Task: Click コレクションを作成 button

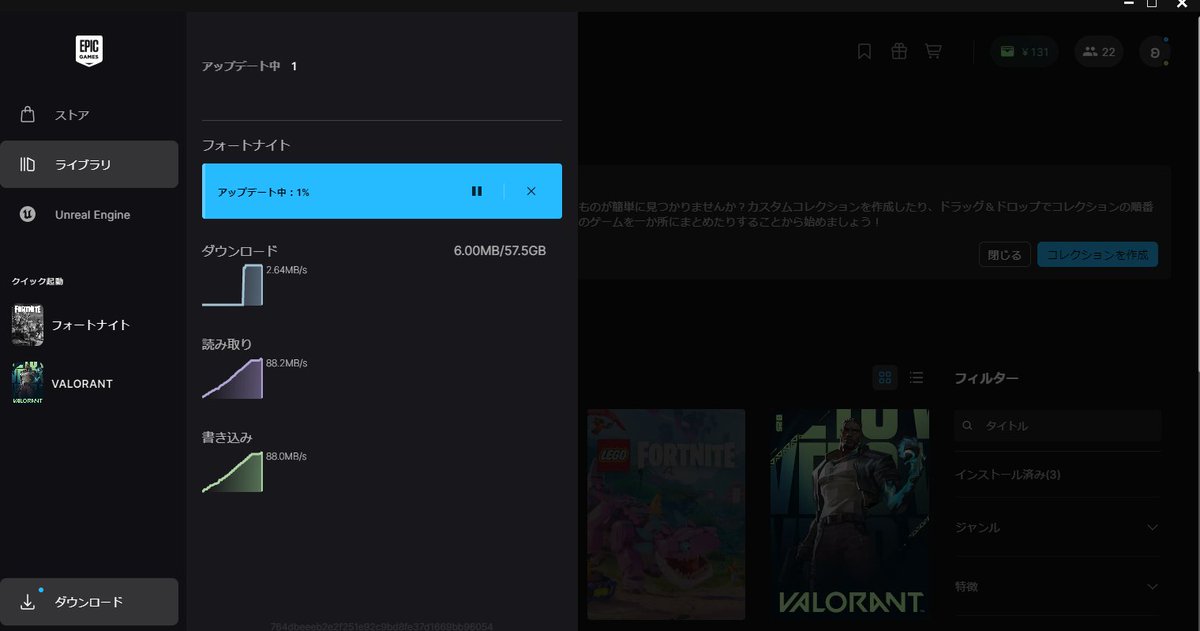Action: point(1098,254)
